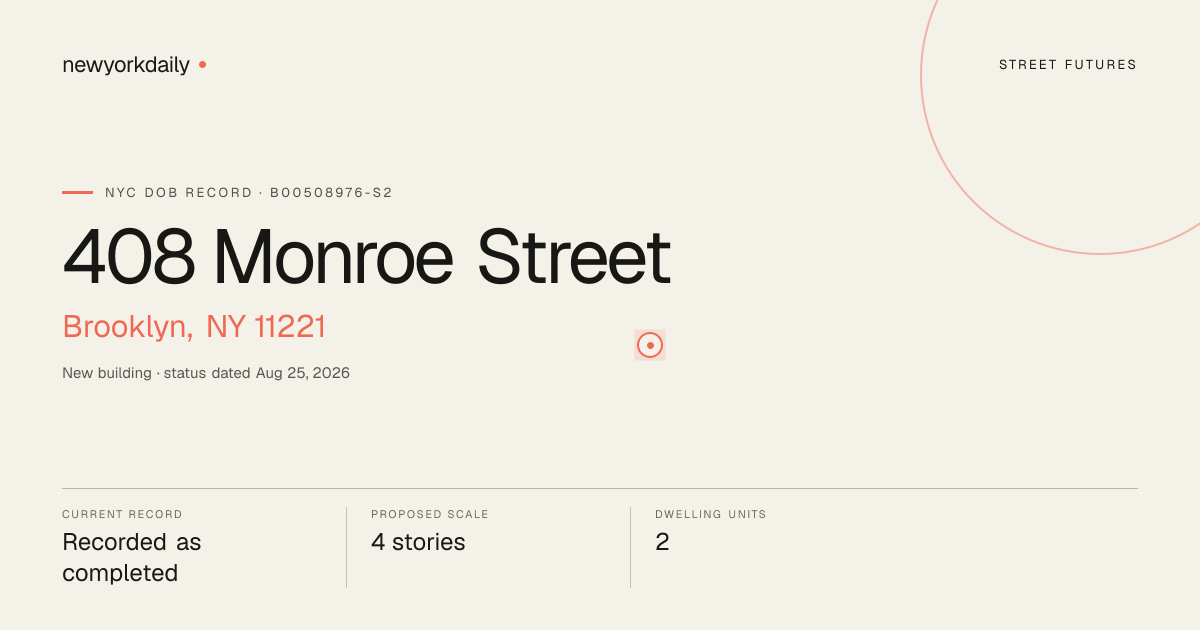Screen dimensions: 1200x630
Task: Click the horizontal divider above the stats
Action: [600, 488]
